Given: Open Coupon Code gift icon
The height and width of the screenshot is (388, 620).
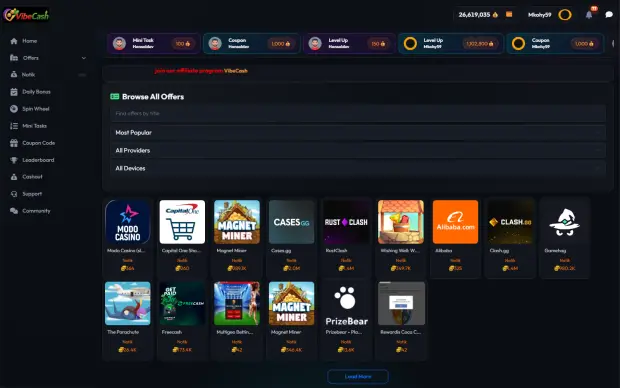Looking at the screenshot, I should [14, 143].
